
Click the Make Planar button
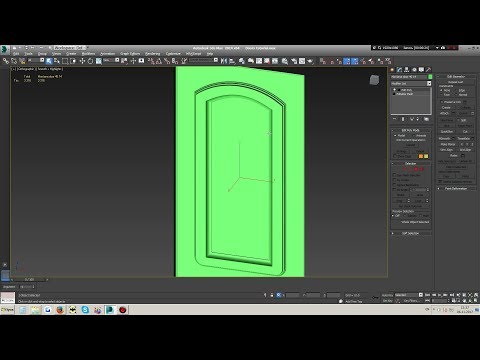(x=448, y=144)
